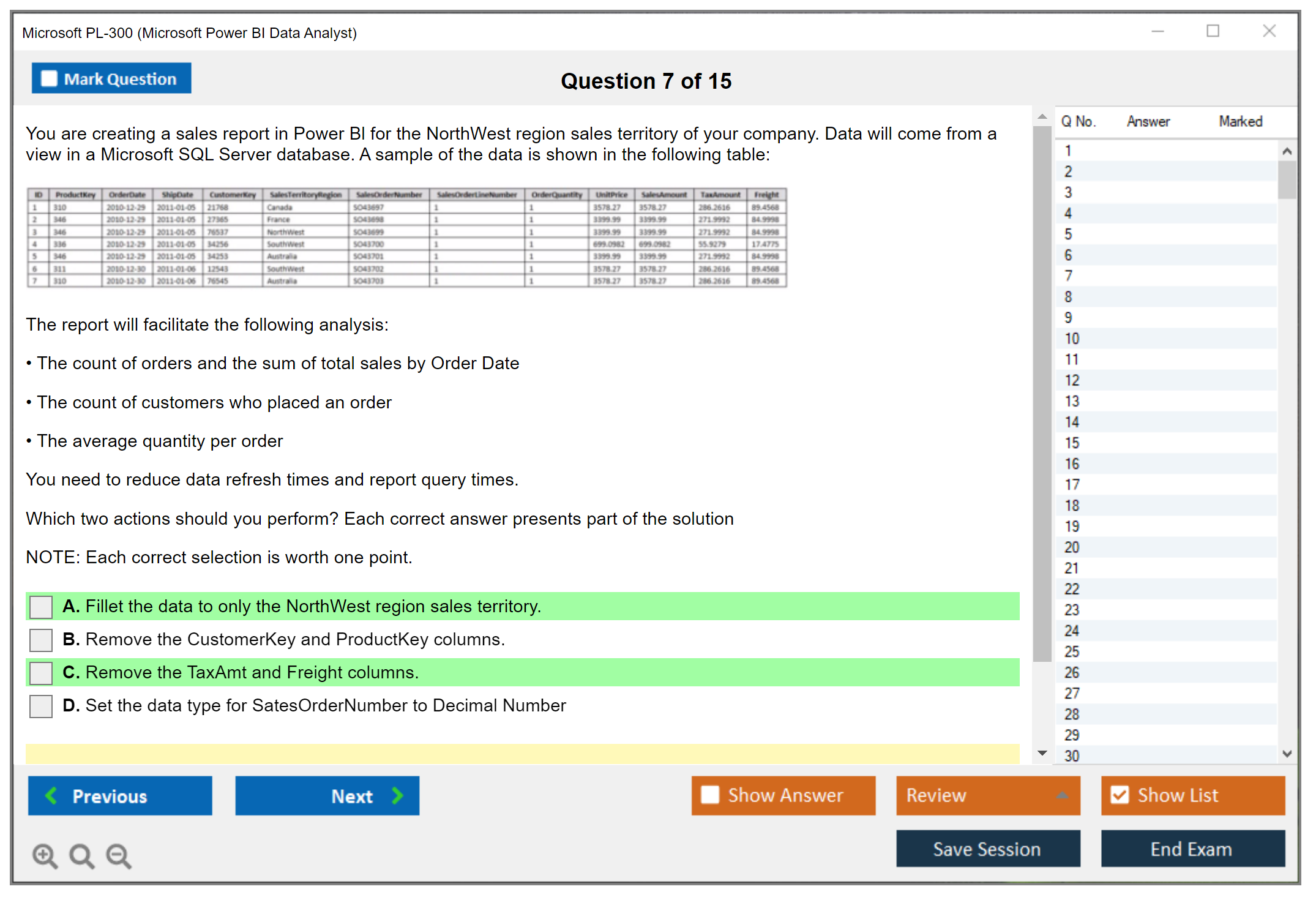Click the green left arrow on Previous
The image size is (1316, 900).
pyautogui.click(x=52, y=795)
